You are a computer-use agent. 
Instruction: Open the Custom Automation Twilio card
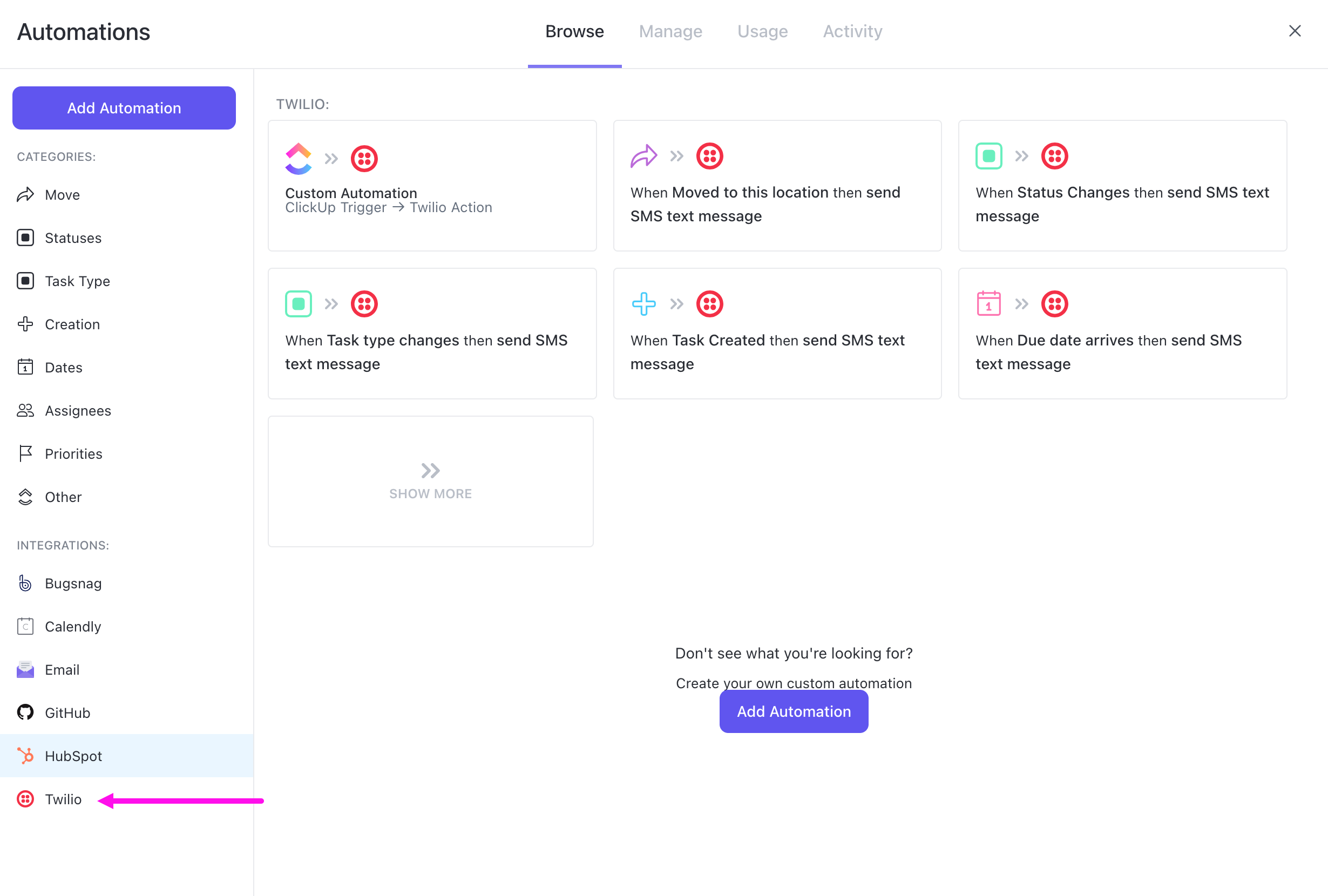[432, 185]
